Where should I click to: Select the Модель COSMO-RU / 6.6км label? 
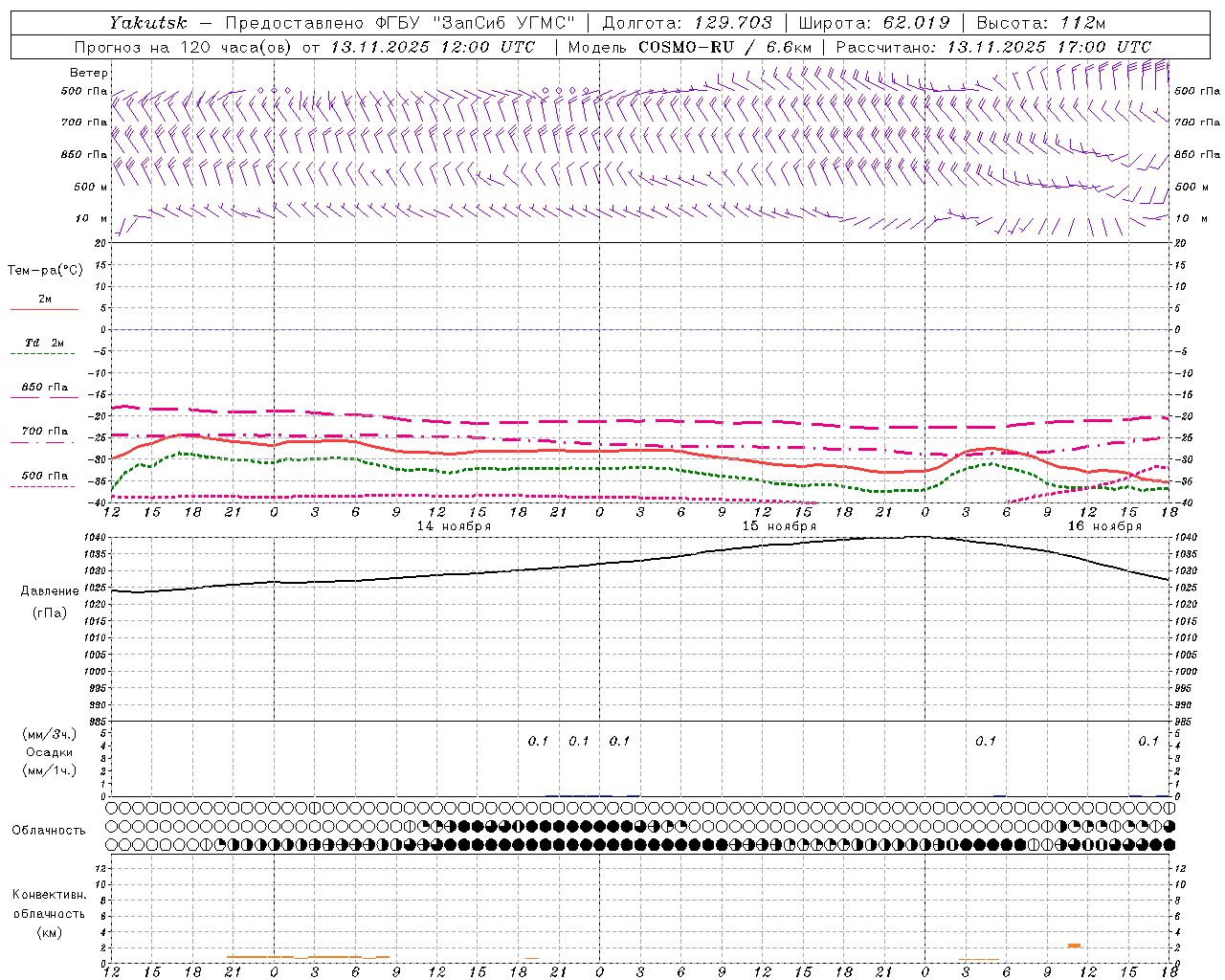689,47
